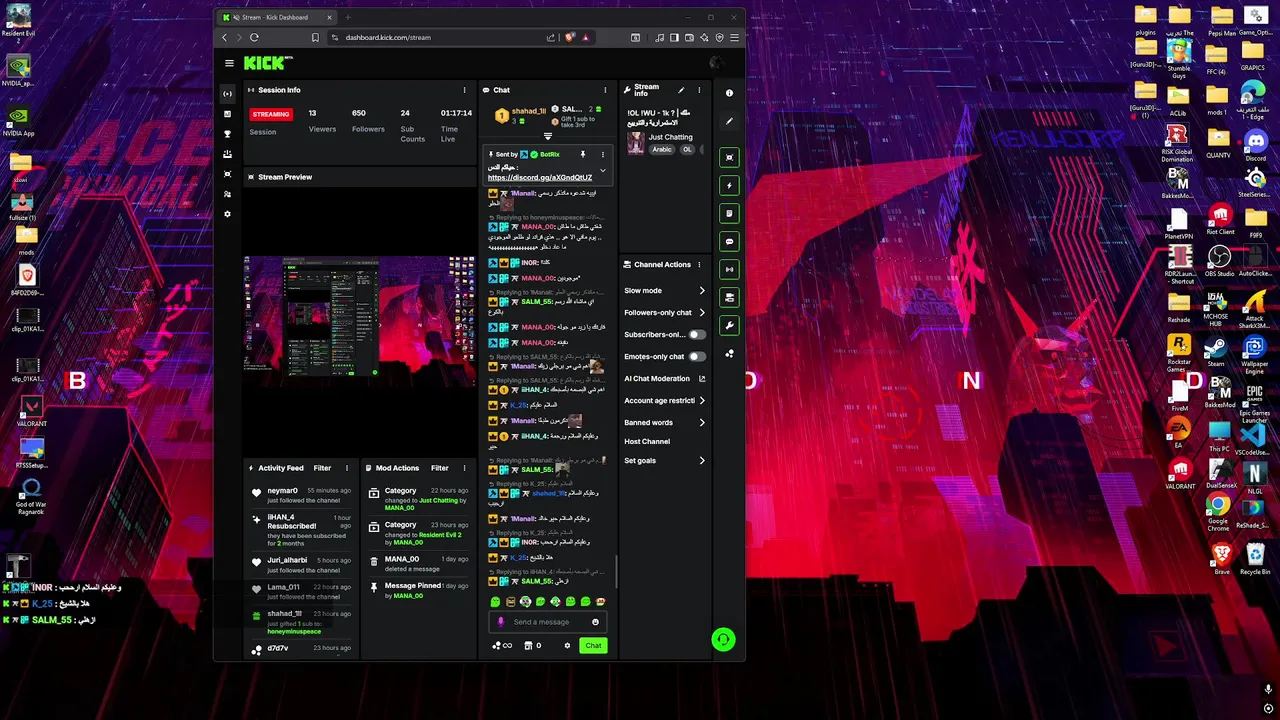Click Host Channel action
Screen dimensions: 1280x720
tap(647, 442)
